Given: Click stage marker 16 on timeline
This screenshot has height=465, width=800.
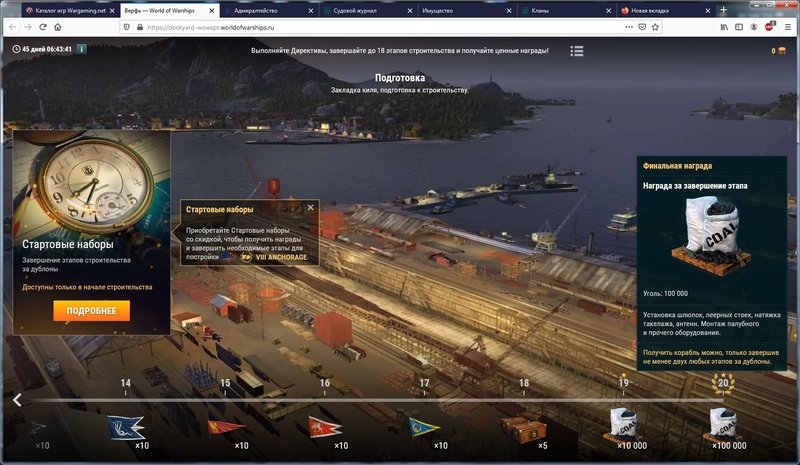Looking at the screenshot, I should click(324, 383).
